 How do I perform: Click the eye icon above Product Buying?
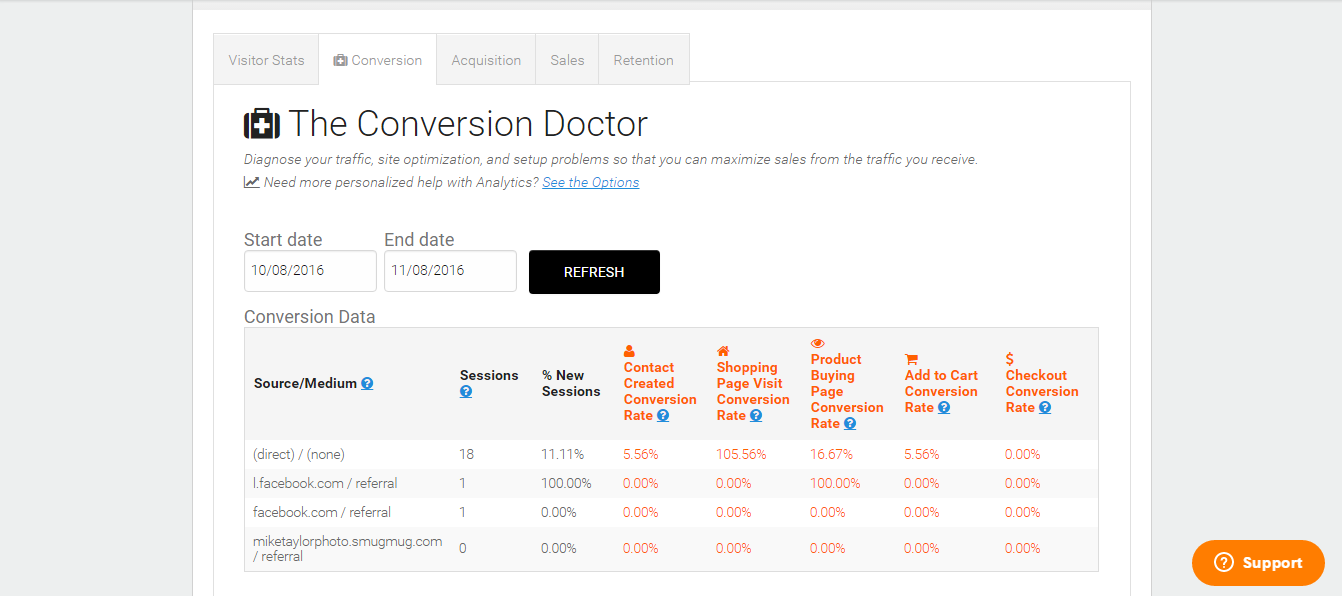tap(818, 343)
